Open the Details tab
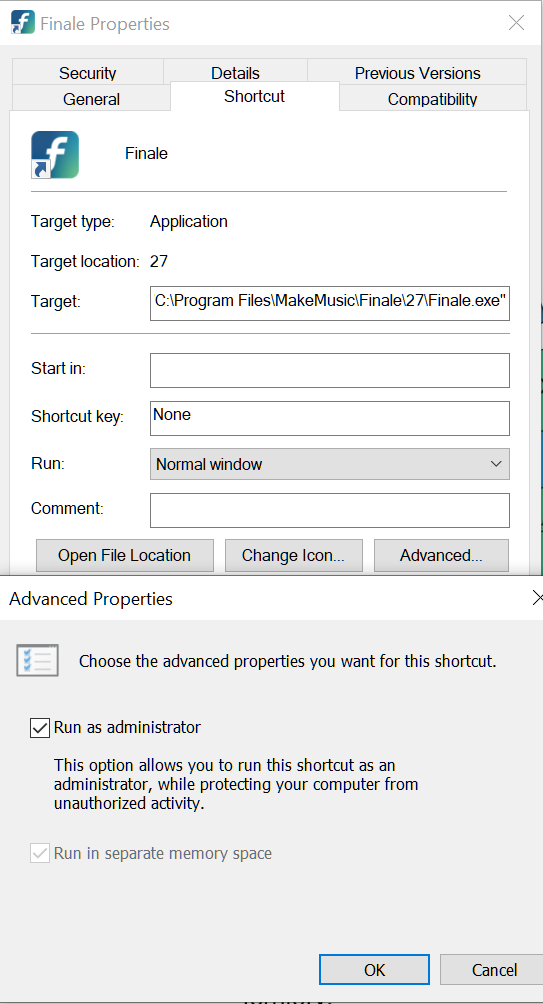Image resolution: width=543 pixels, height=1004 pixels. pyautogui.click(x=235, y=72)
